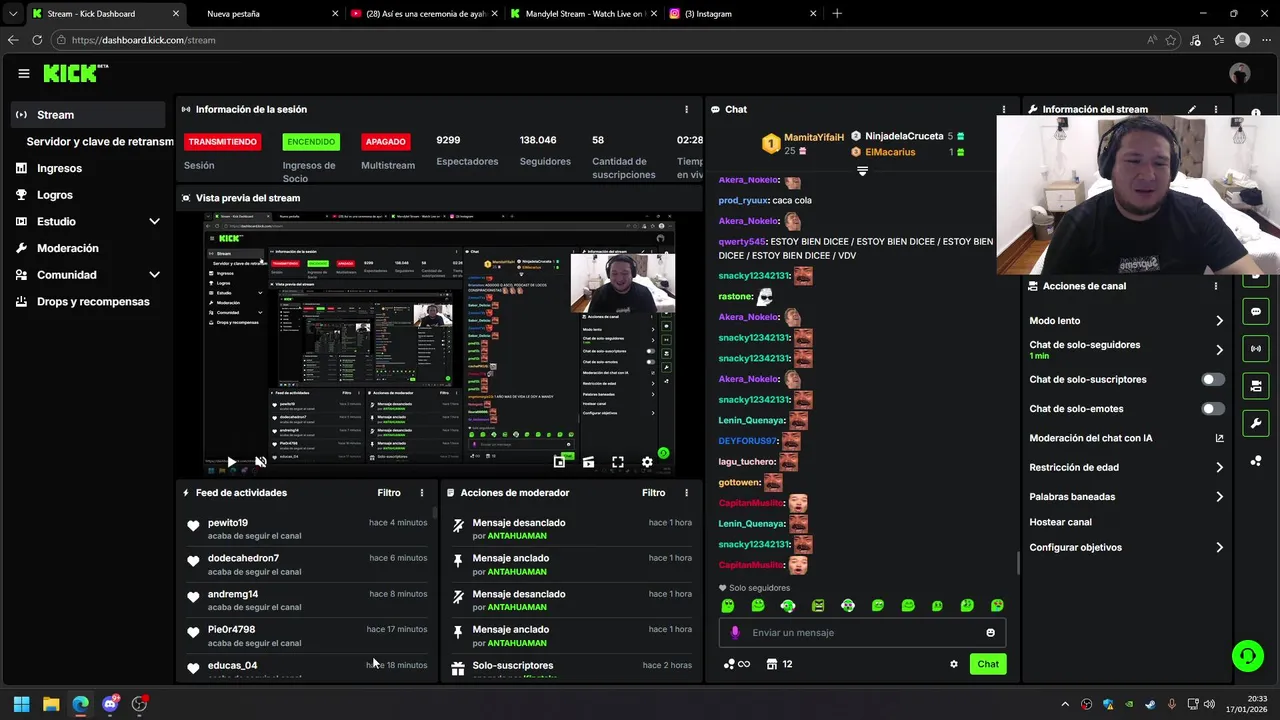1280x720 pixels.
Task: Toggle Chat de solo-emotes switch
Action: 1213,409
